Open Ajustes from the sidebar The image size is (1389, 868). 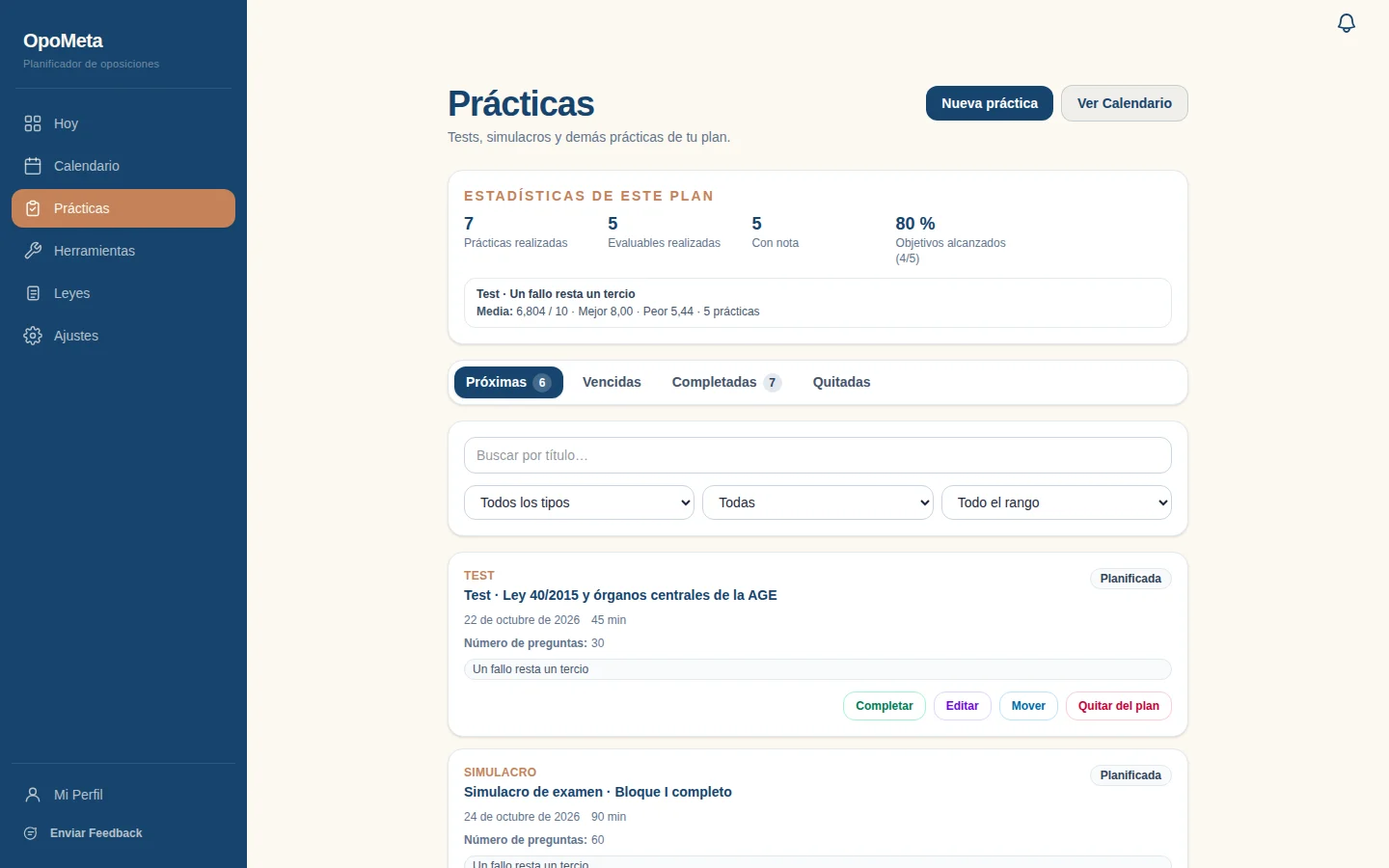(123, 336)
